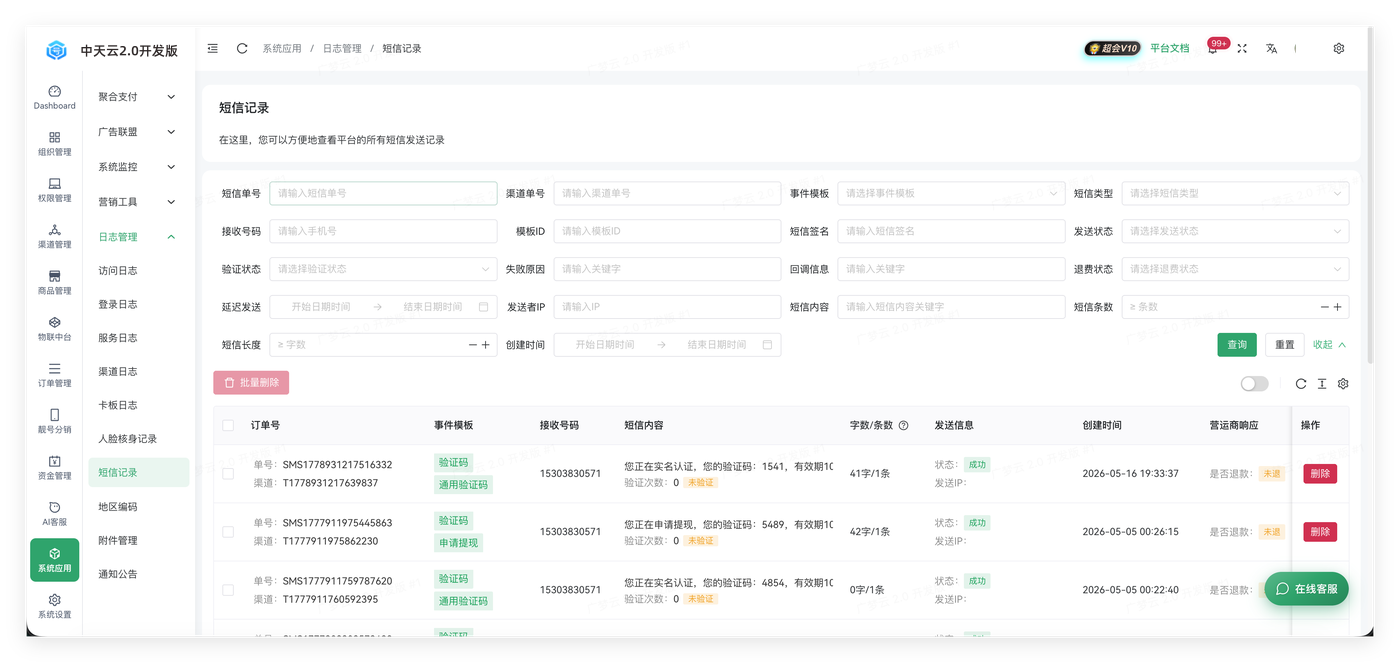The image size is (1400, 663).
Task: Open 物联中台 sidebar icon
Action: [54, 329]
